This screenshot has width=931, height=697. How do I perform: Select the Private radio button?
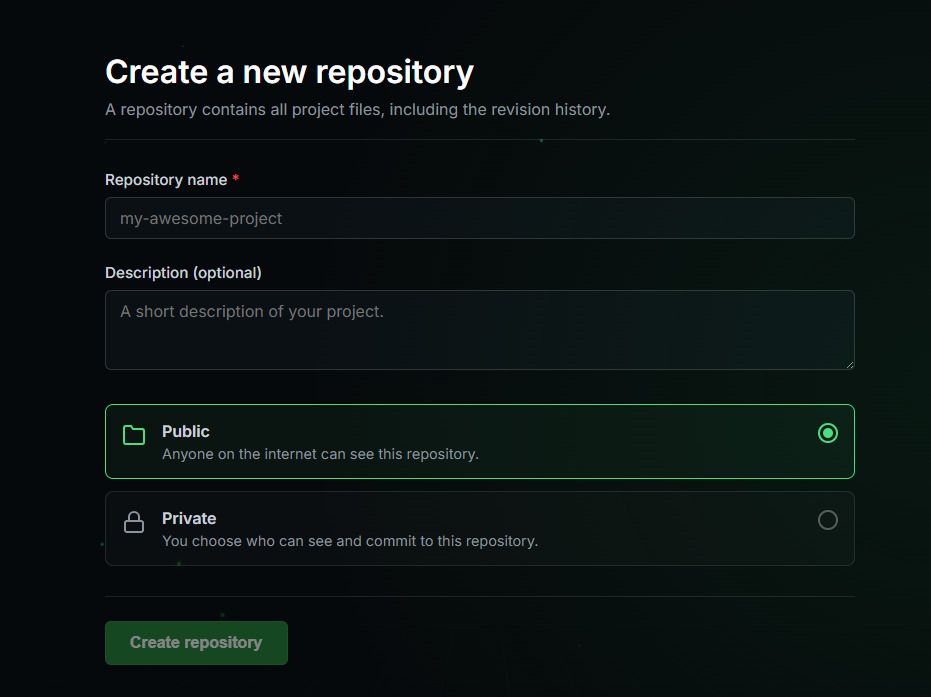pos(828,520)
